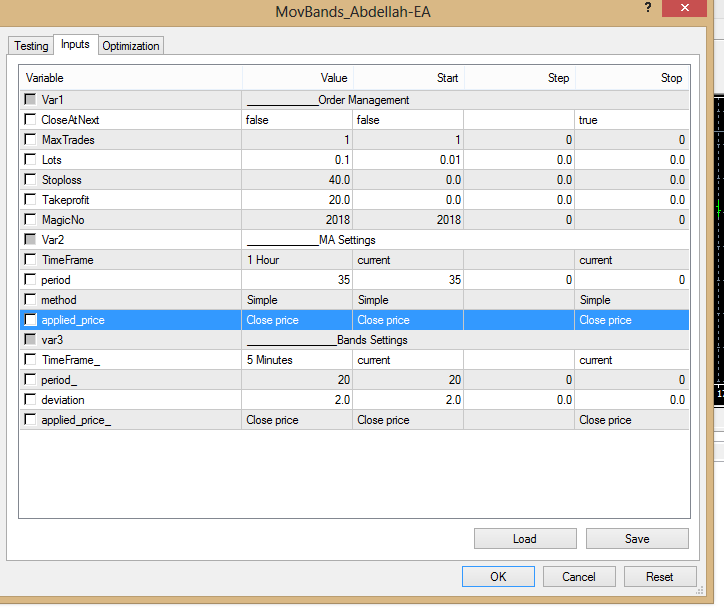Click the Load button
Viewport: 724px width, 611px height.
tap(524, 539)
